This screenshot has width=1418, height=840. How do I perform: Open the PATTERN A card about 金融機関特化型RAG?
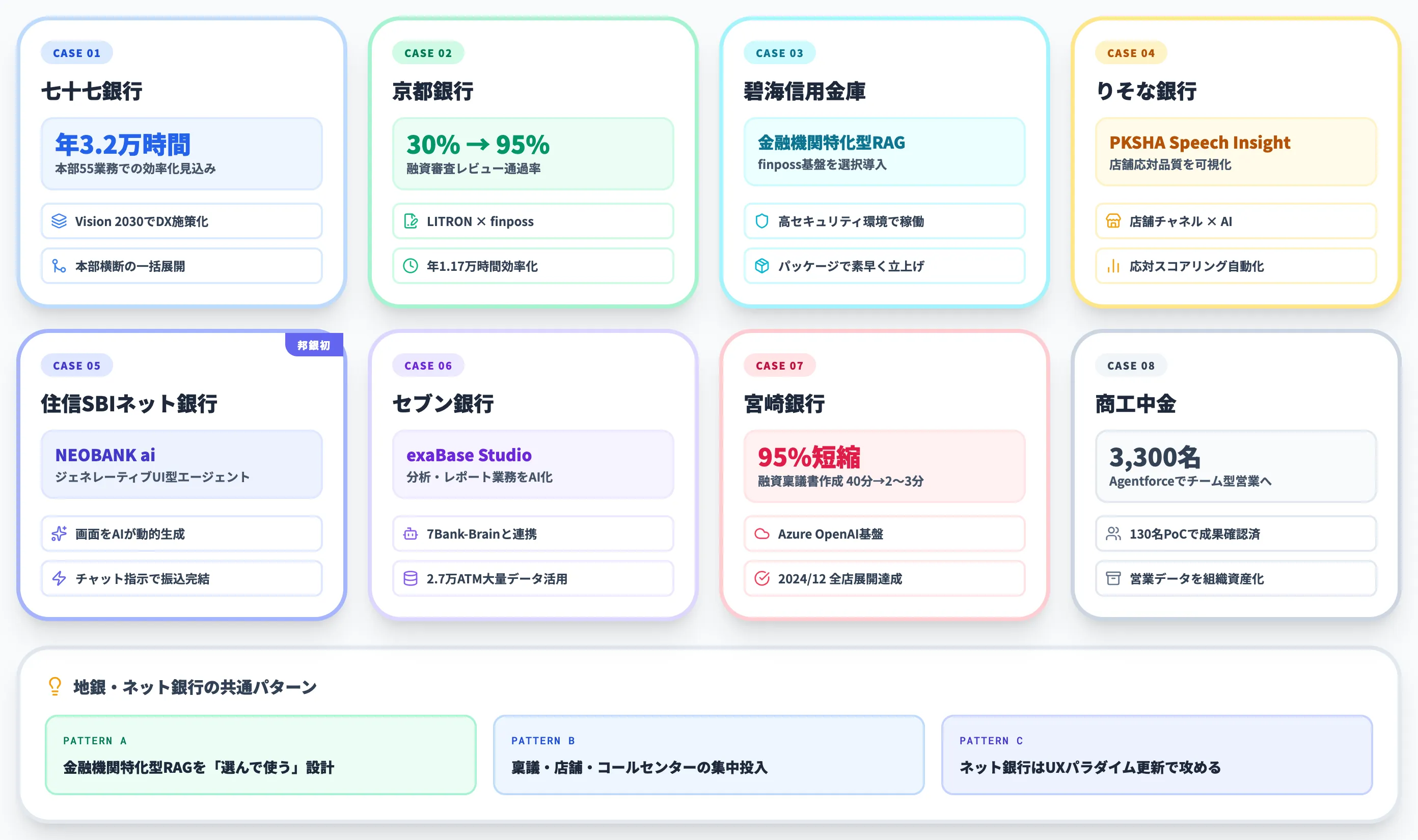pos(260,754)
